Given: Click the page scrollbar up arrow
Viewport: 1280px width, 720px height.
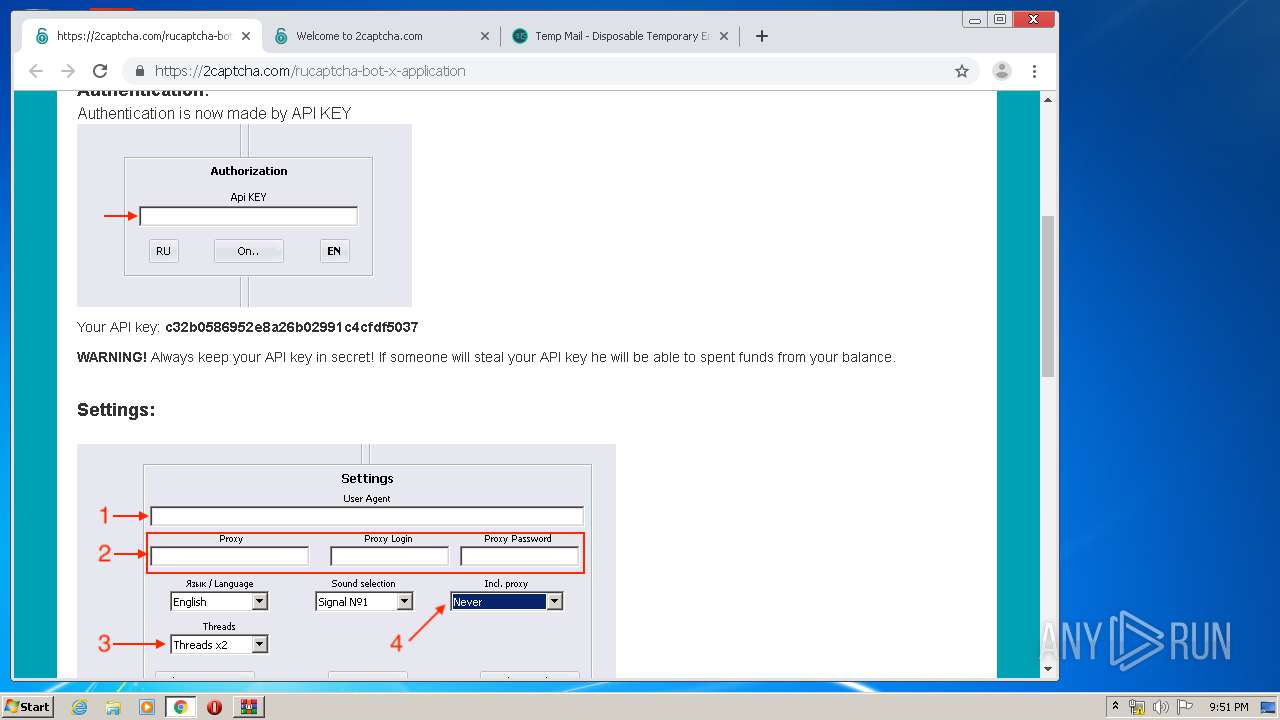Looking at the screenshot, I should coord(1048,100).
